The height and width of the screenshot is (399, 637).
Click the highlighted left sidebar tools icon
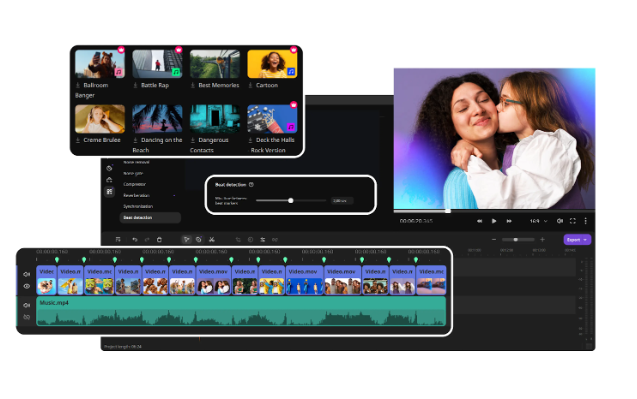click(109, 191)
